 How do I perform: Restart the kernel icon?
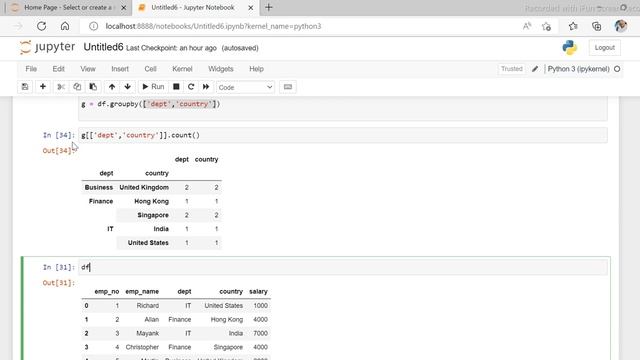point(191,87)
